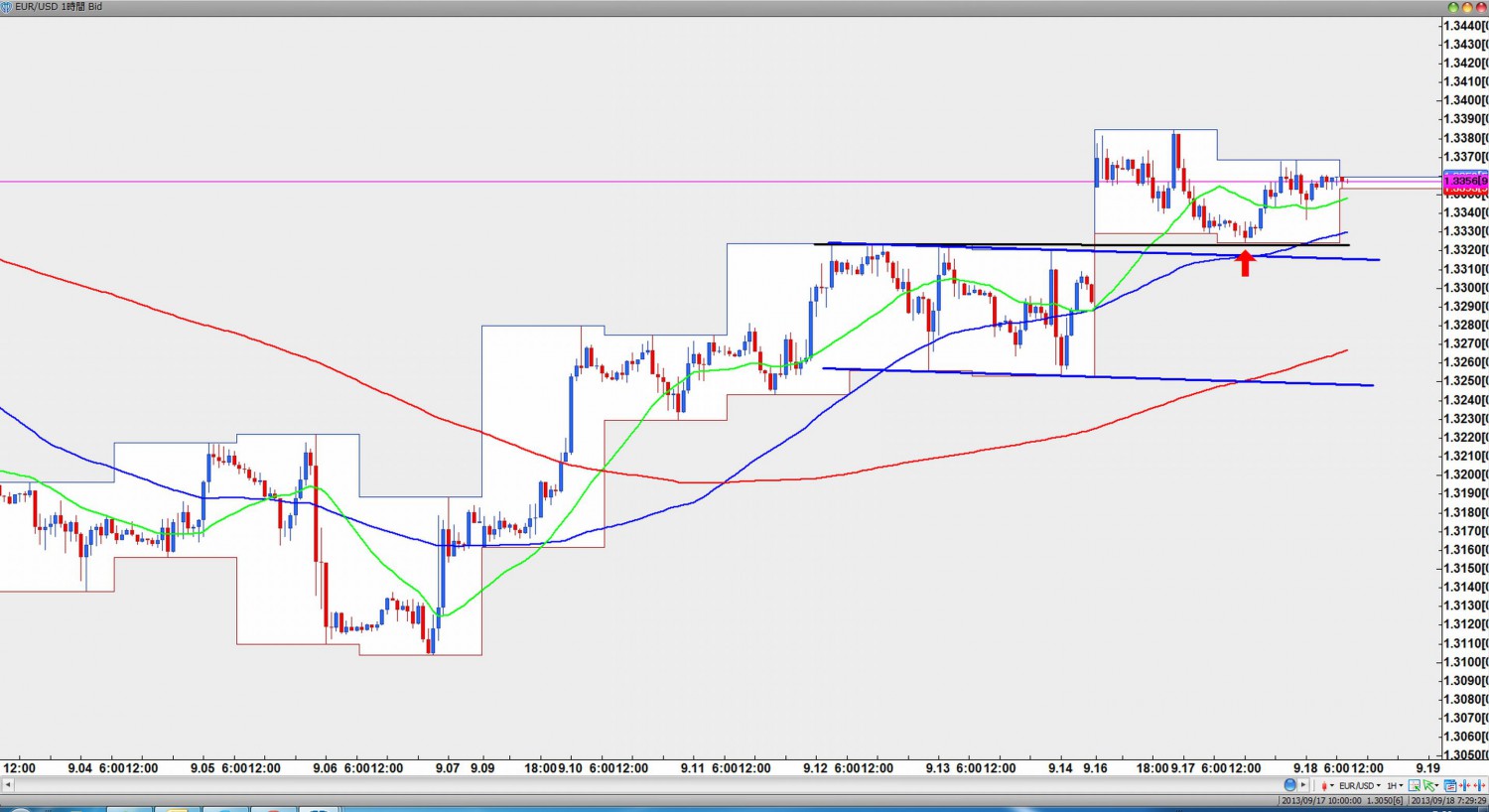Click the narrow candle spacing icon
This screenshot has height=812, width=1489.
pos(1464,785)
